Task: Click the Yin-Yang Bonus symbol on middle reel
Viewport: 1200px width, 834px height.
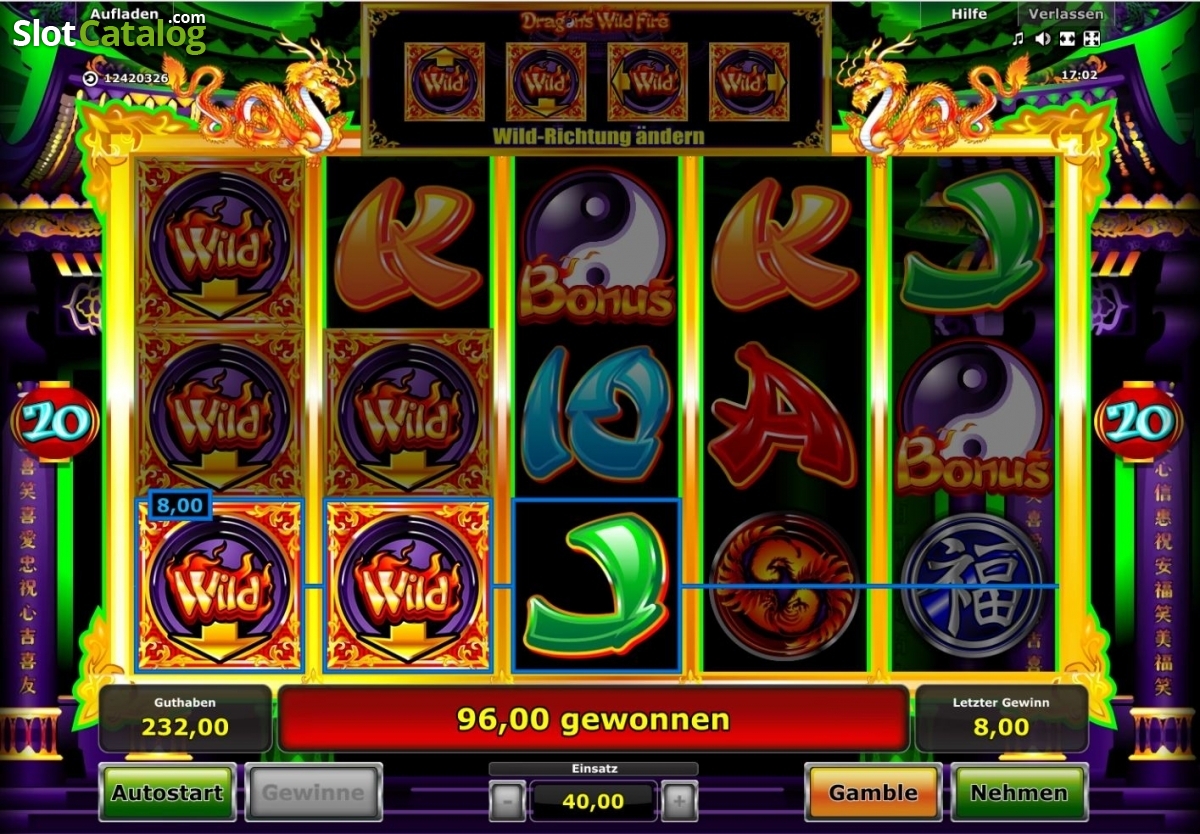Action: coord(596,244)
